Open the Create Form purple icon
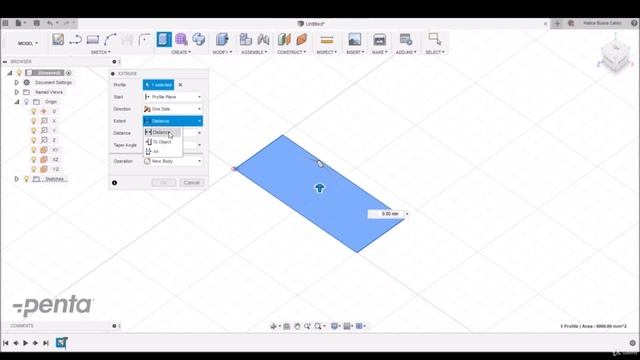640x360 pixels. point(181,40)
